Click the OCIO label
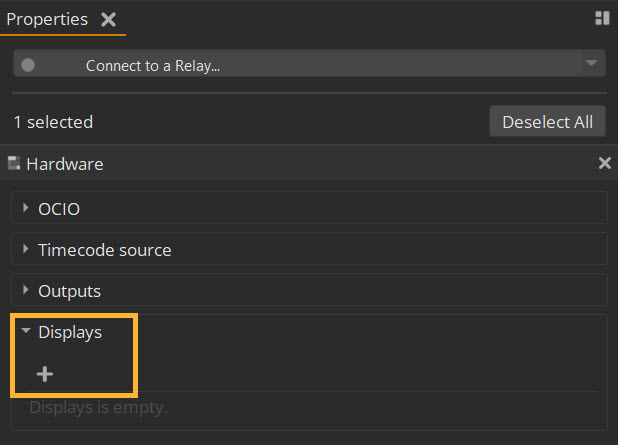The width and height of the screenshot is (618, 445). pos(59,209)
